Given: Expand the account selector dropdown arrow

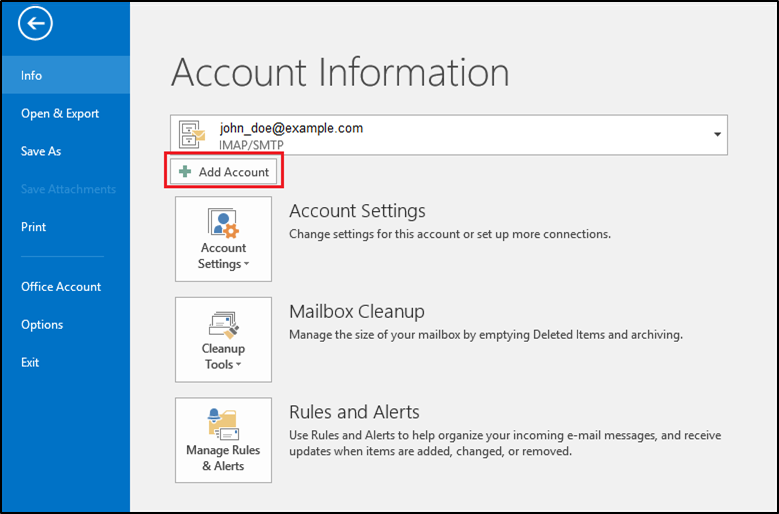Looking at the screenshot, I should 717,135.
